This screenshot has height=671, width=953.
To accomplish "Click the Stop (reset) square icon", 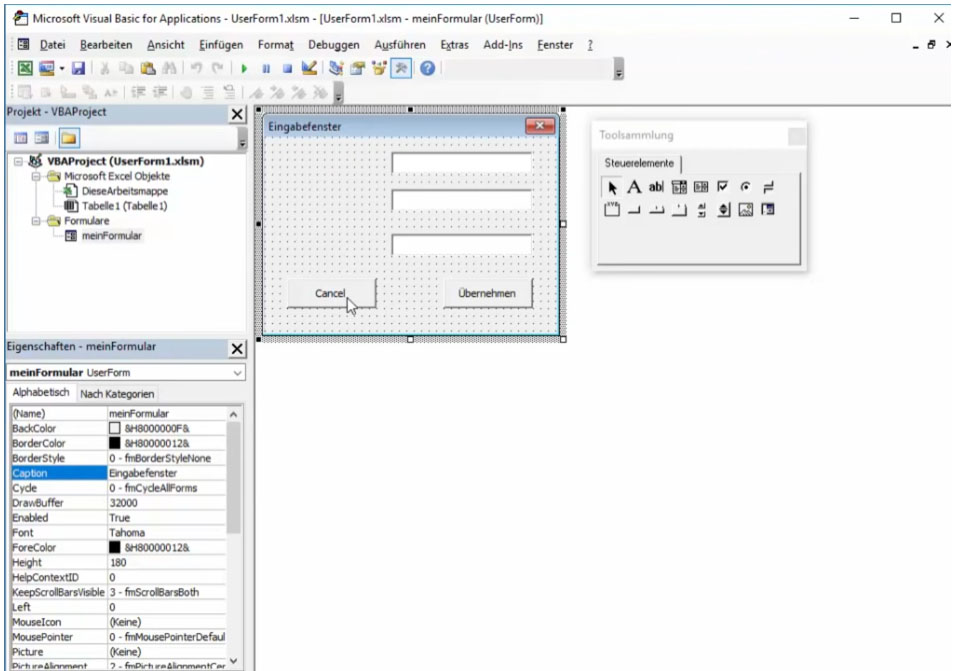I will (287, 68).
